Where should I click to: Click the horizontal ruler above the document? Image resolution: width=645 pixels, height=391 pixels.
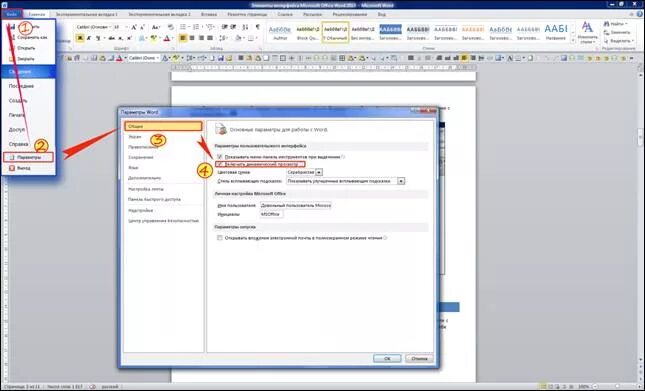(x=323, y=68)
